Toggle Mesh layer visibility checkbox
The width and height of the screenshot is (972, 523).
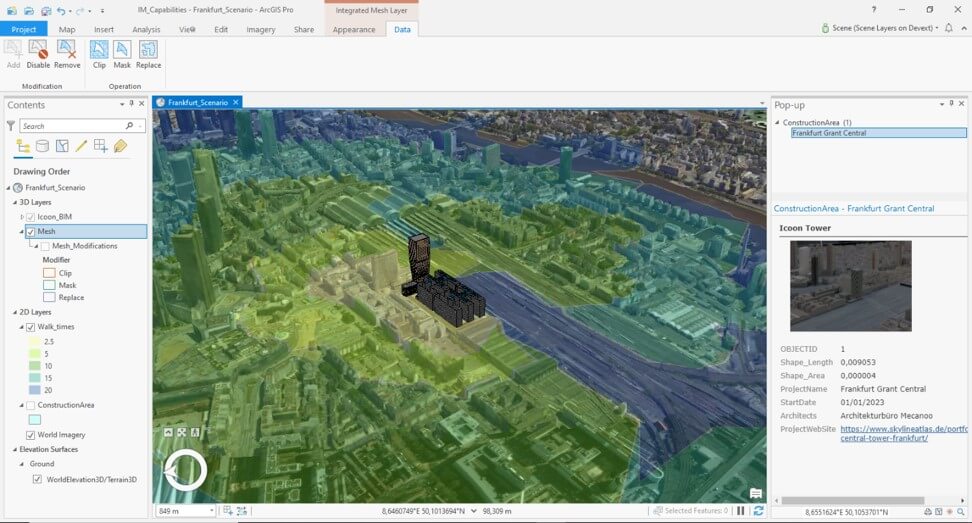[30, 231]
